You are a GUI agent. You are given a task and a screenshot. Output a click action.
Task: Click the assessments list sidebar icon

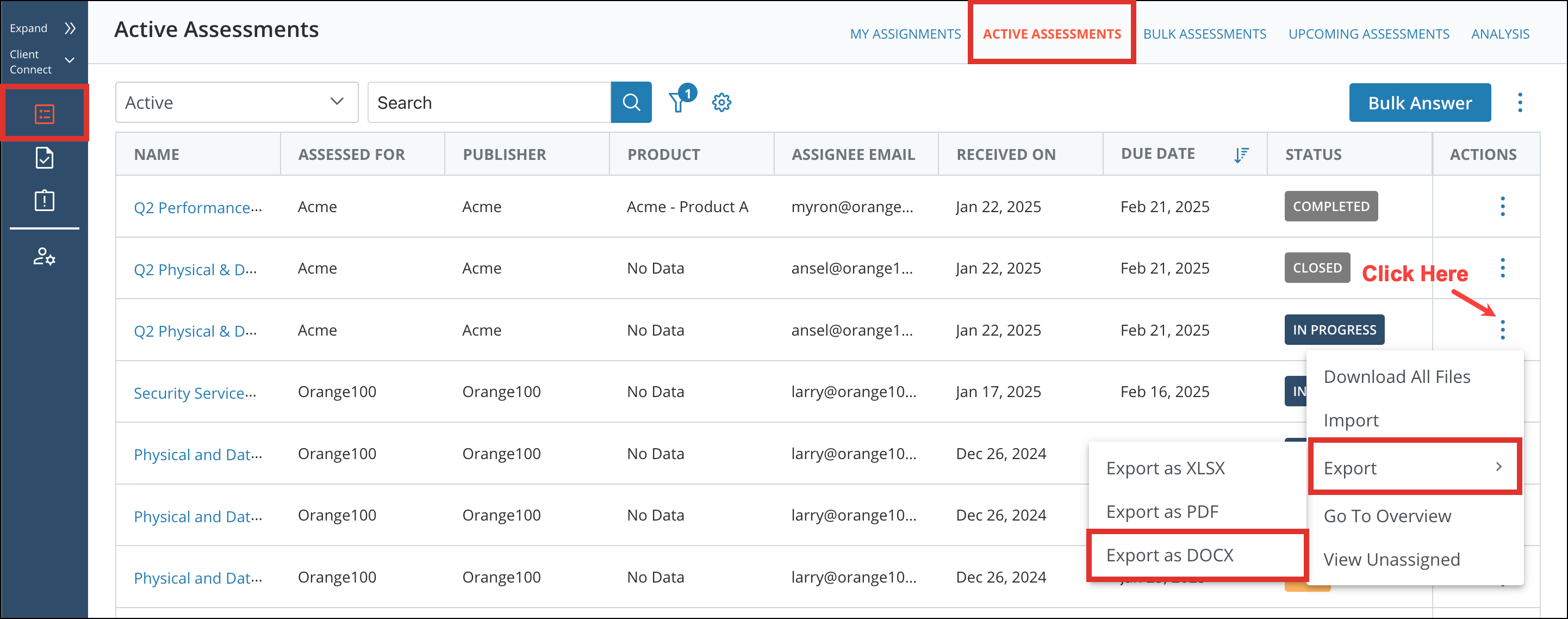click(x=45, y=114)
